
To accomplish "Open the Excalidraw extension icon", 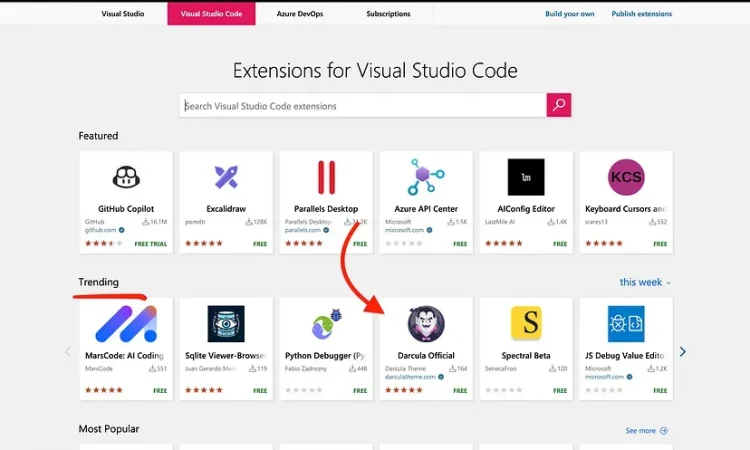I will [226, 178].
